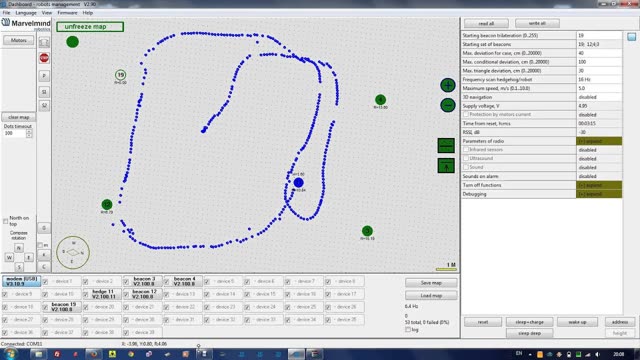640x360 pixels.
Task: Open file explorer from the taskbar
Action: 38,354
